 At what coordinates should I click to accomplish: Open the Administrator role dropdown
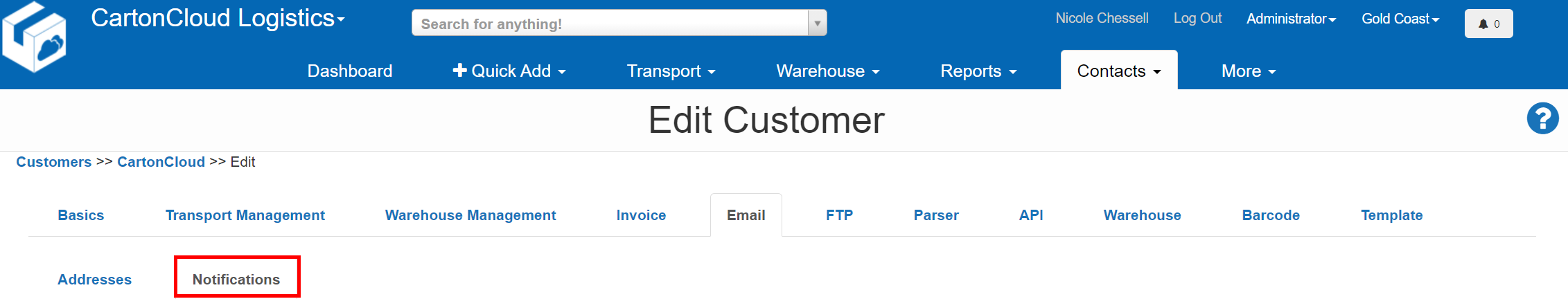tap(1291, 19)
